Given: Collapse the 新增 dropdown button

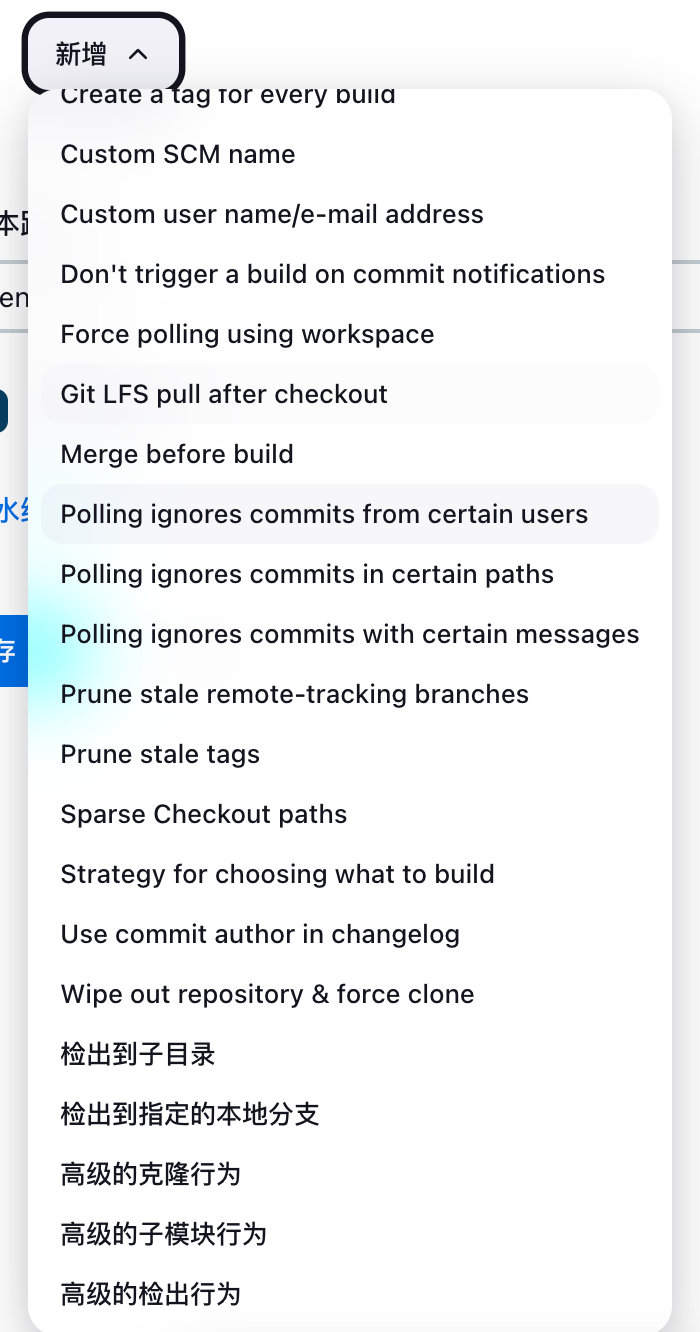Looking at the screenshot, I should 102,54.
